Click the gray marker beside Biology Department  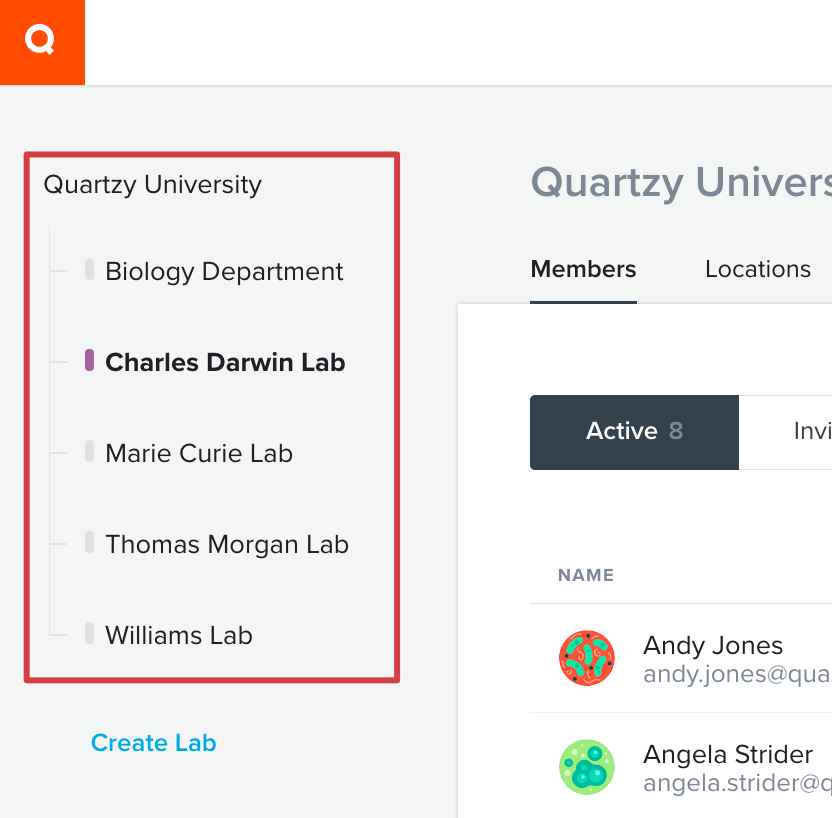[89, 269]
